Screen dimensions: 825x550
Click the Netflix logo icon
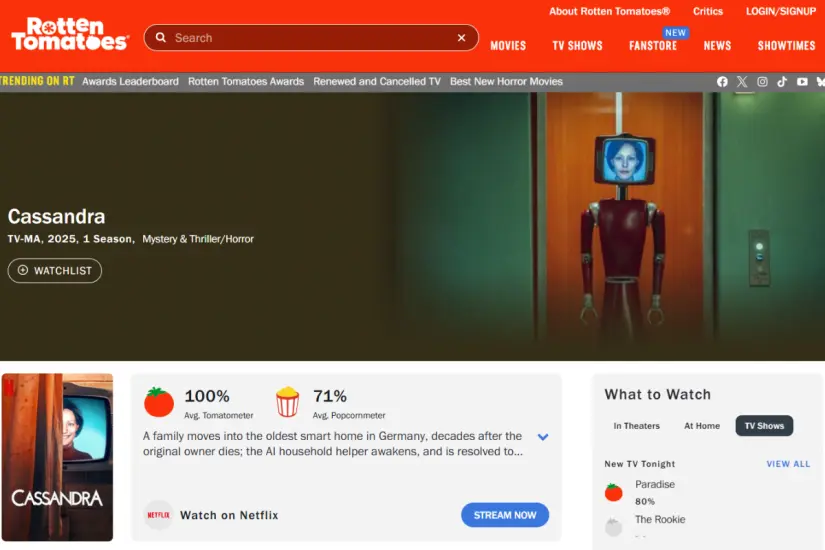pyautogui.click(x=158, y=515)
